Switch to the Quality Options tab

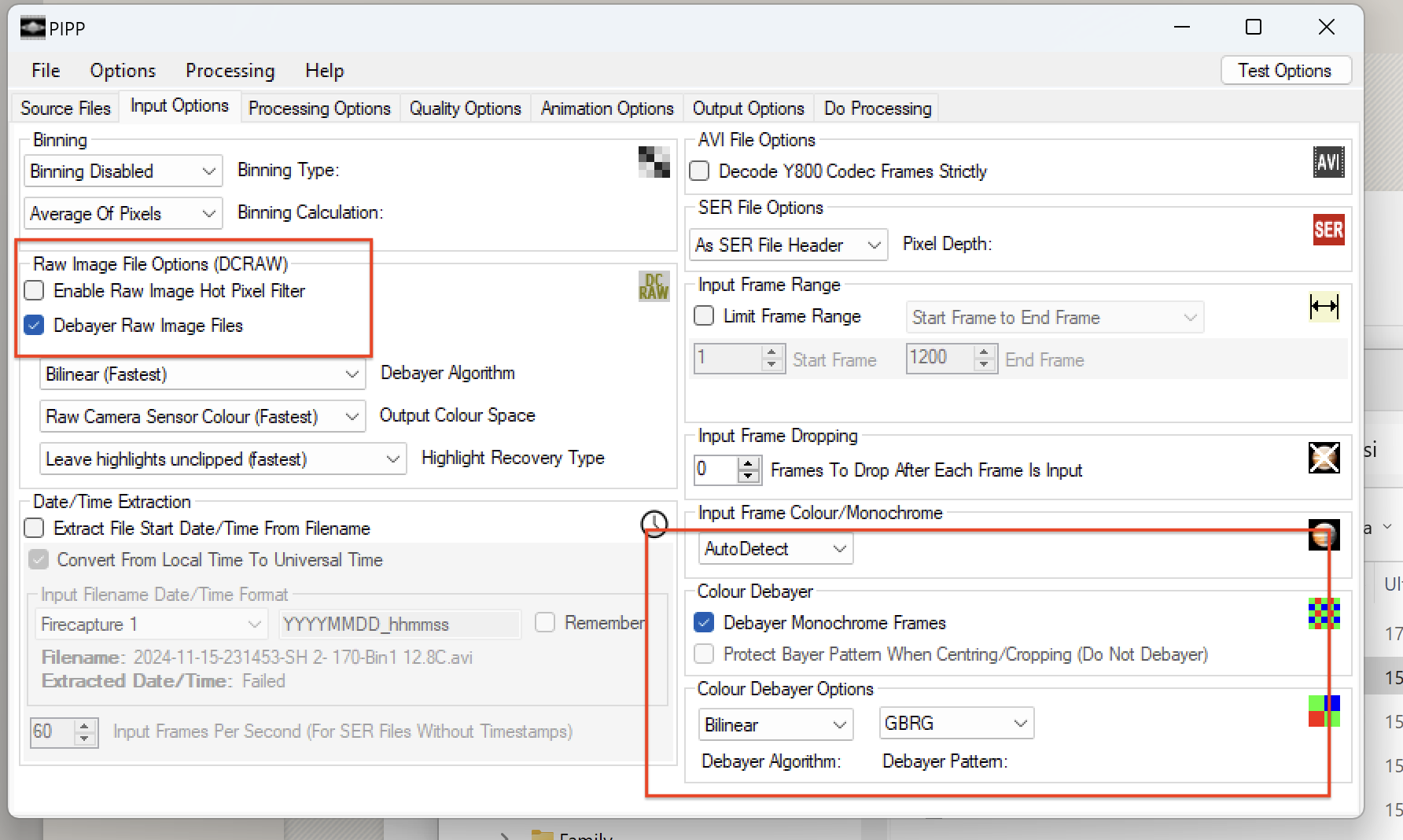466,109
